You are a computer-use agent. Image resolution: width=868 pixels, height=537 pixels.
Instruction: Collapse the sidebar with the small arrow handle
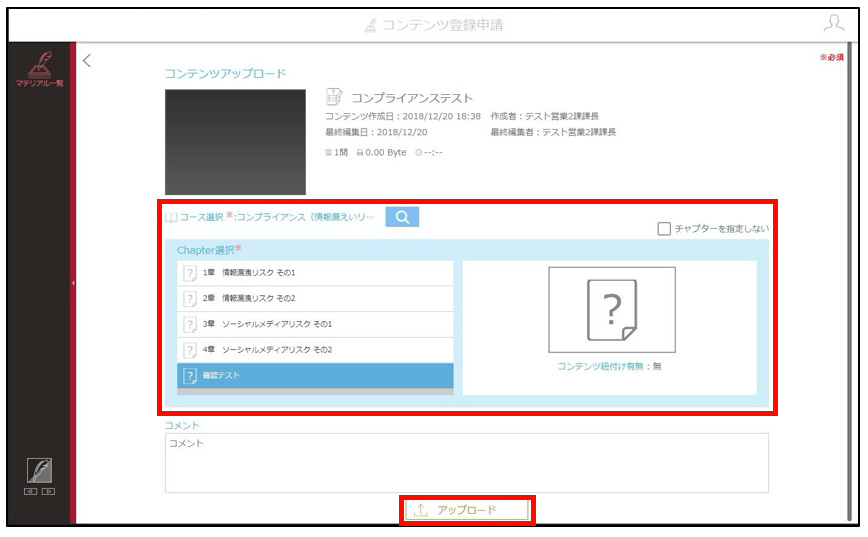click(x=73, y=283)
